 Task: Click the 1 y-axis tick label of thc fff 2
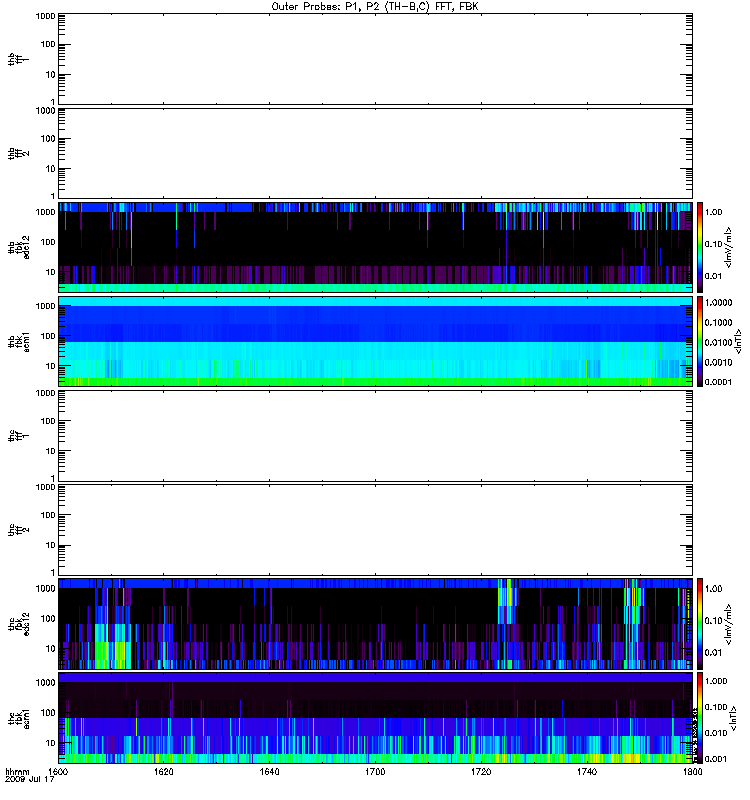pyautogui.click(x=53, y=572)
